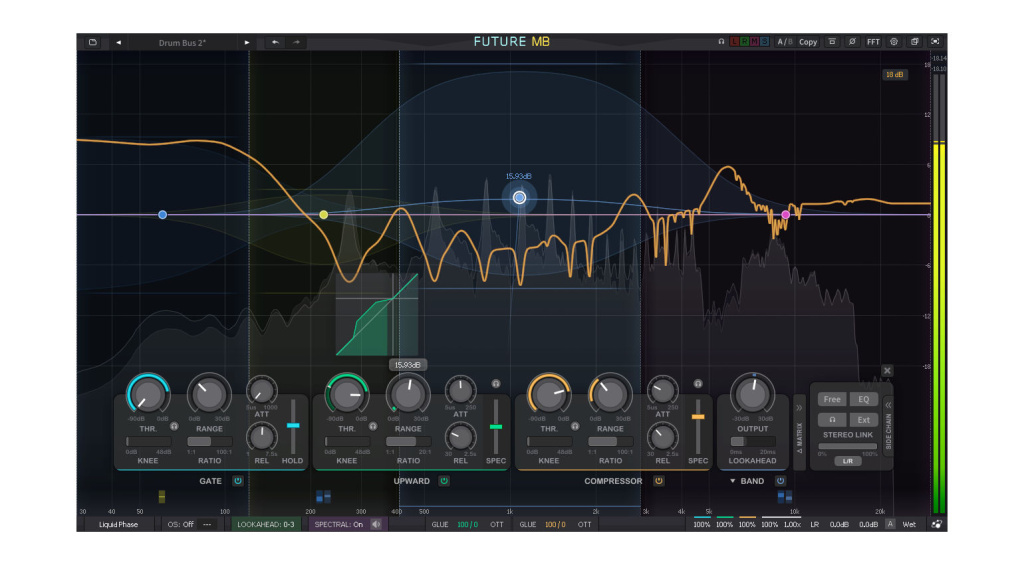Expand the BAND dropdown triangle
Viewport: 1024px width, 565px height.
coord(732,481)
